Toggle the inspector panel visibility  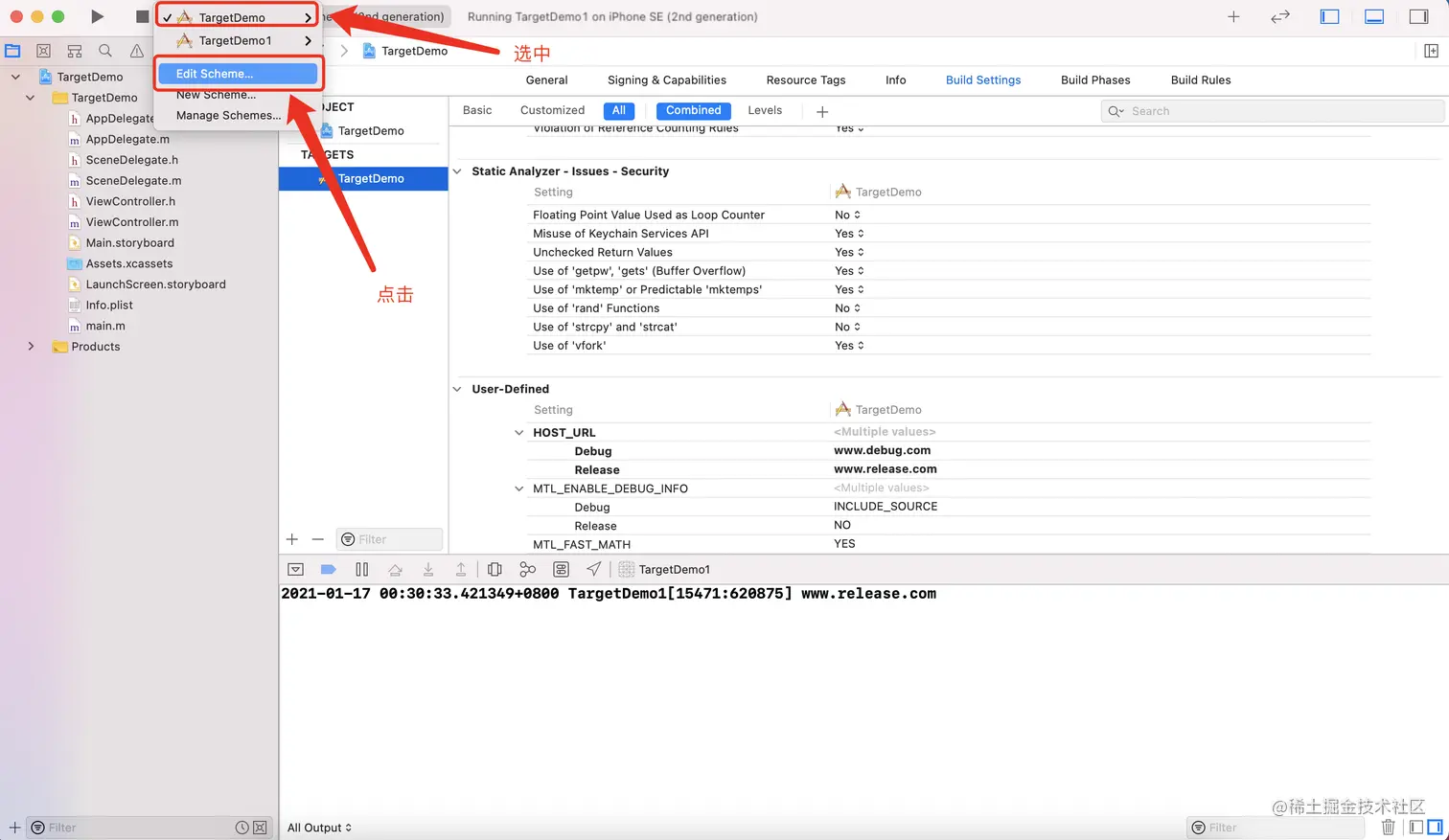[x=1419, y=16]
